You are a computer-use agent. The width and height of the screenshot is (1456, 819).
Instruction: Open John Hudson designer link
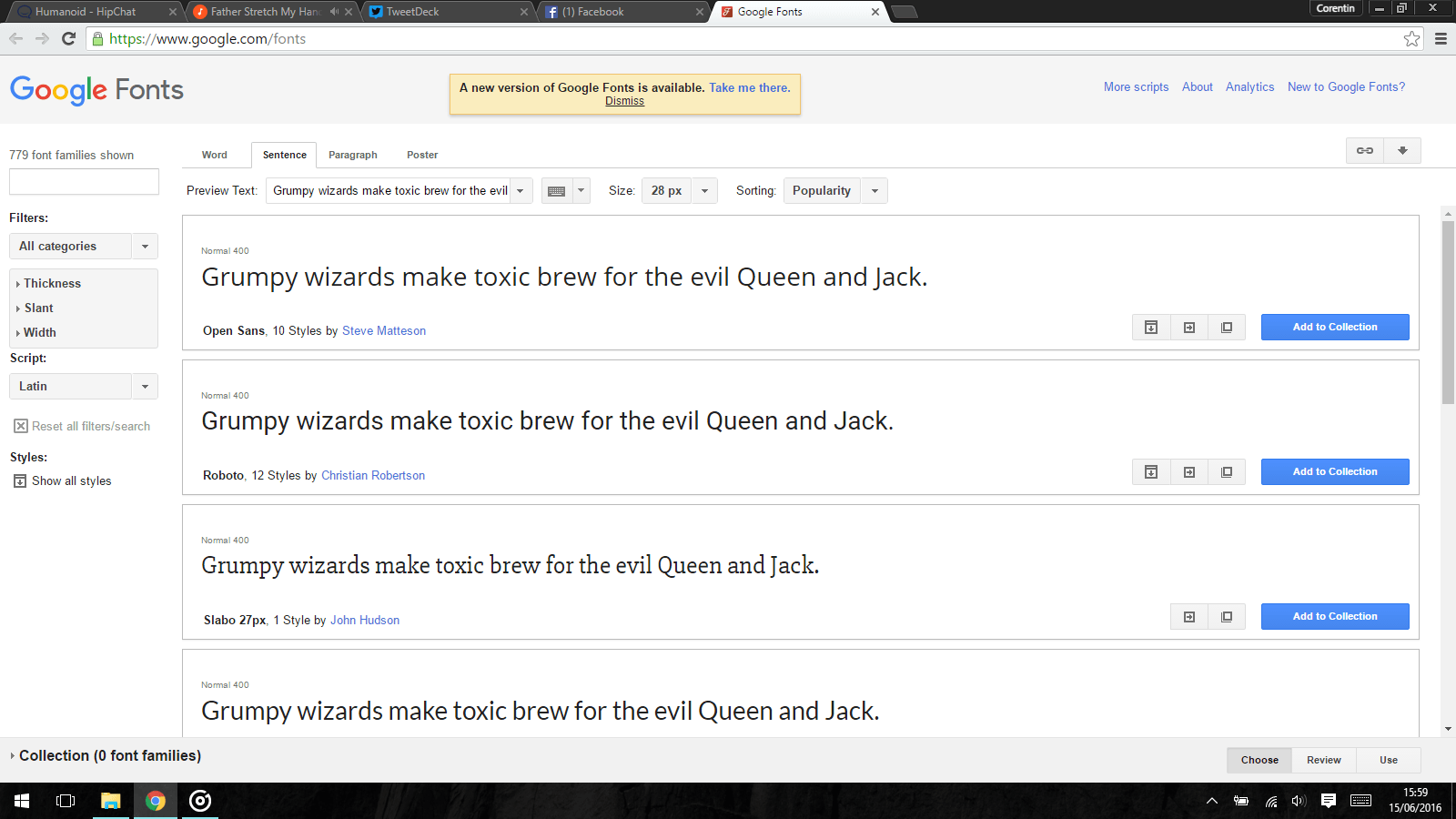[x=365, y=620]
